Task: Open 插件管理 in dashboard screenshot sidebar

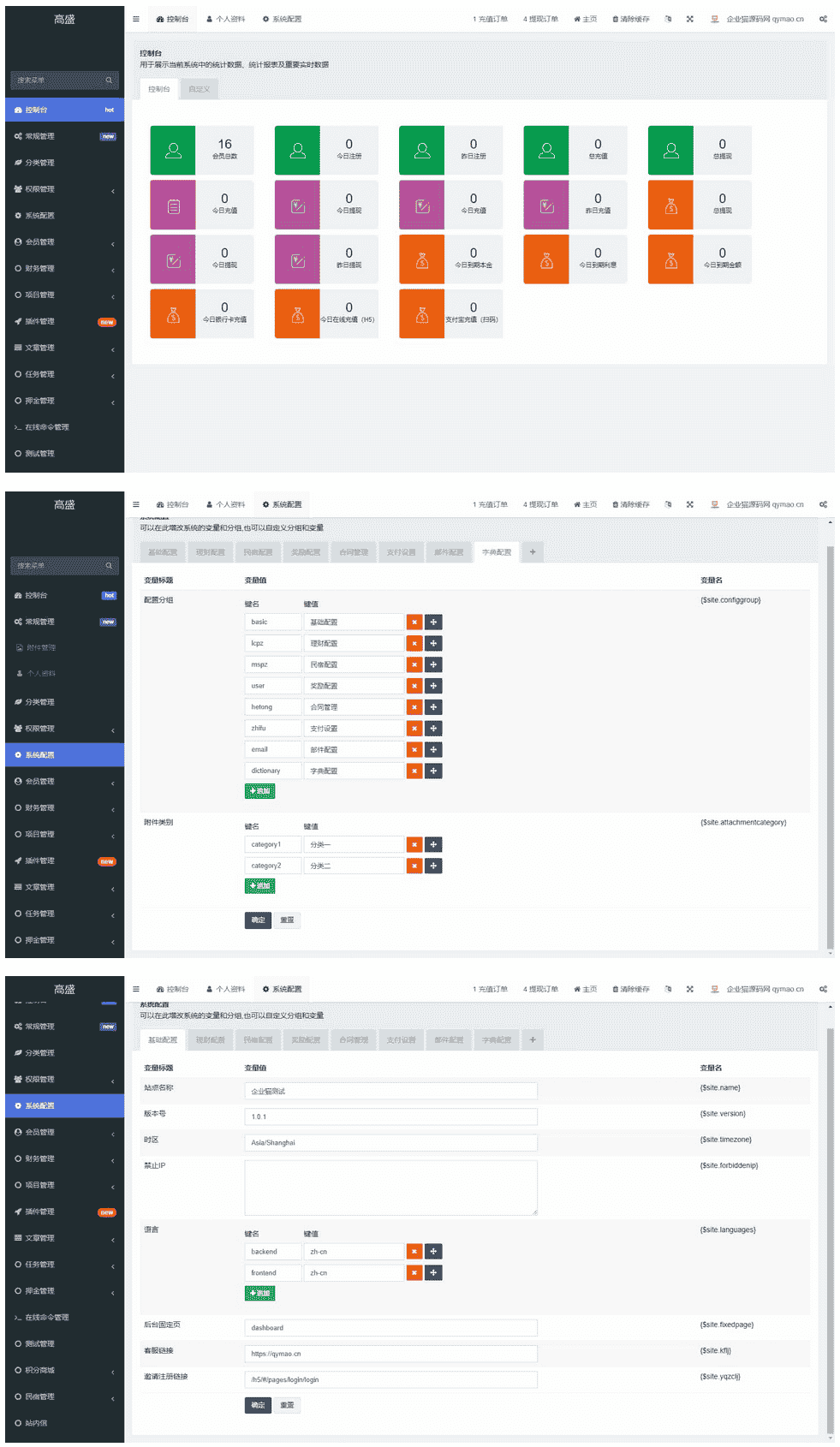Action: pyautogui.click(x=64, y=322)
